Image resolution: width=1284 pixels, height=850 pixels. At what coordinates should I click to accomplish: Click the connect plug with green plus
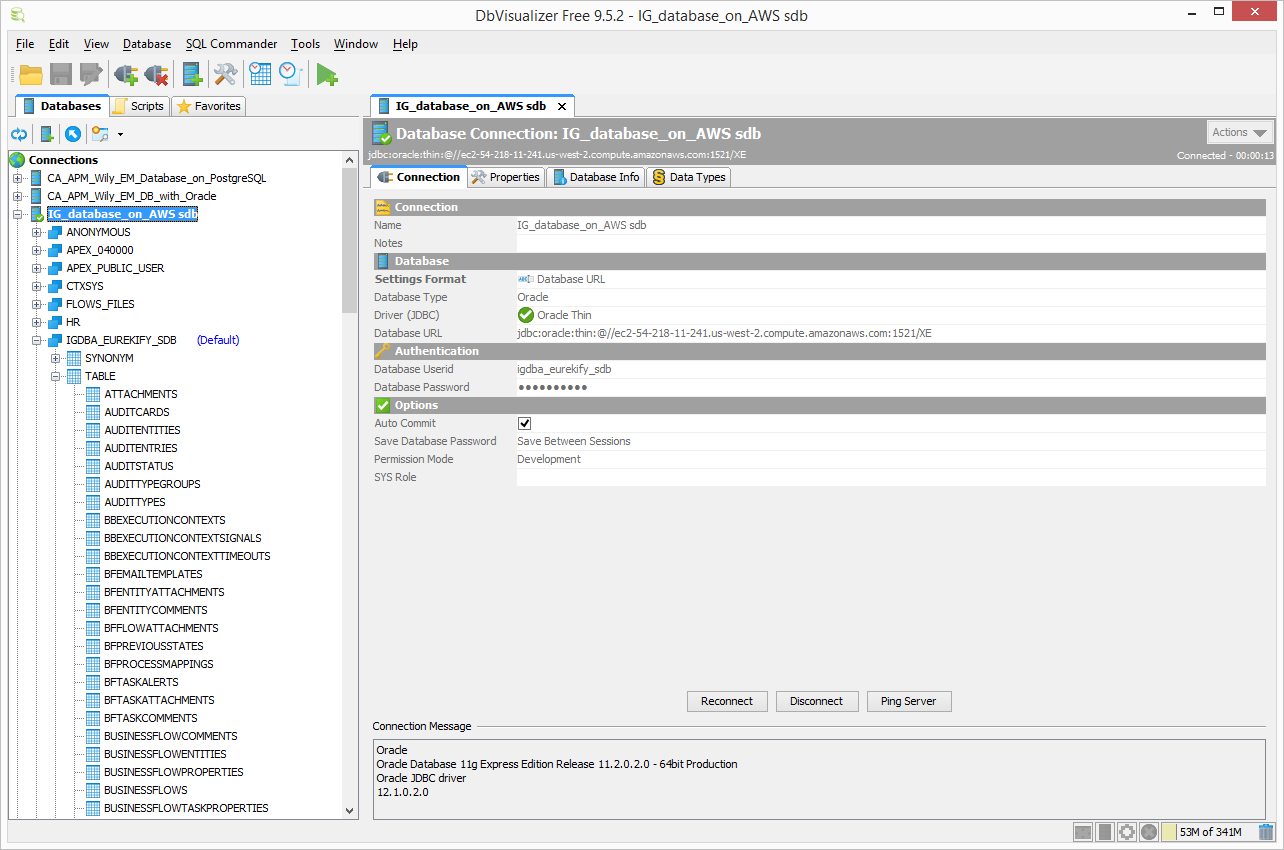(x=126, y=74)
